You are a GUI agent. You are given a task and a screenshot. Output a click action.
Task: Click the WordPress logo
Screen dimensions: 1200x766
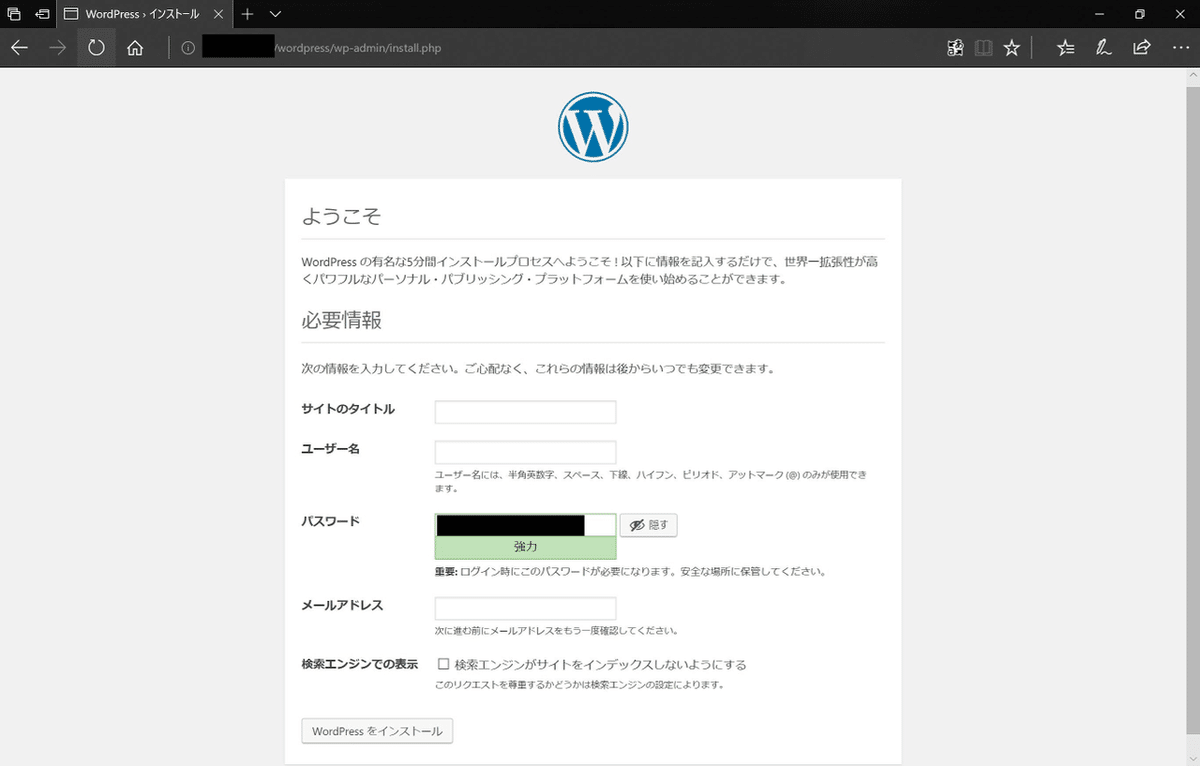tap(593, 127)
